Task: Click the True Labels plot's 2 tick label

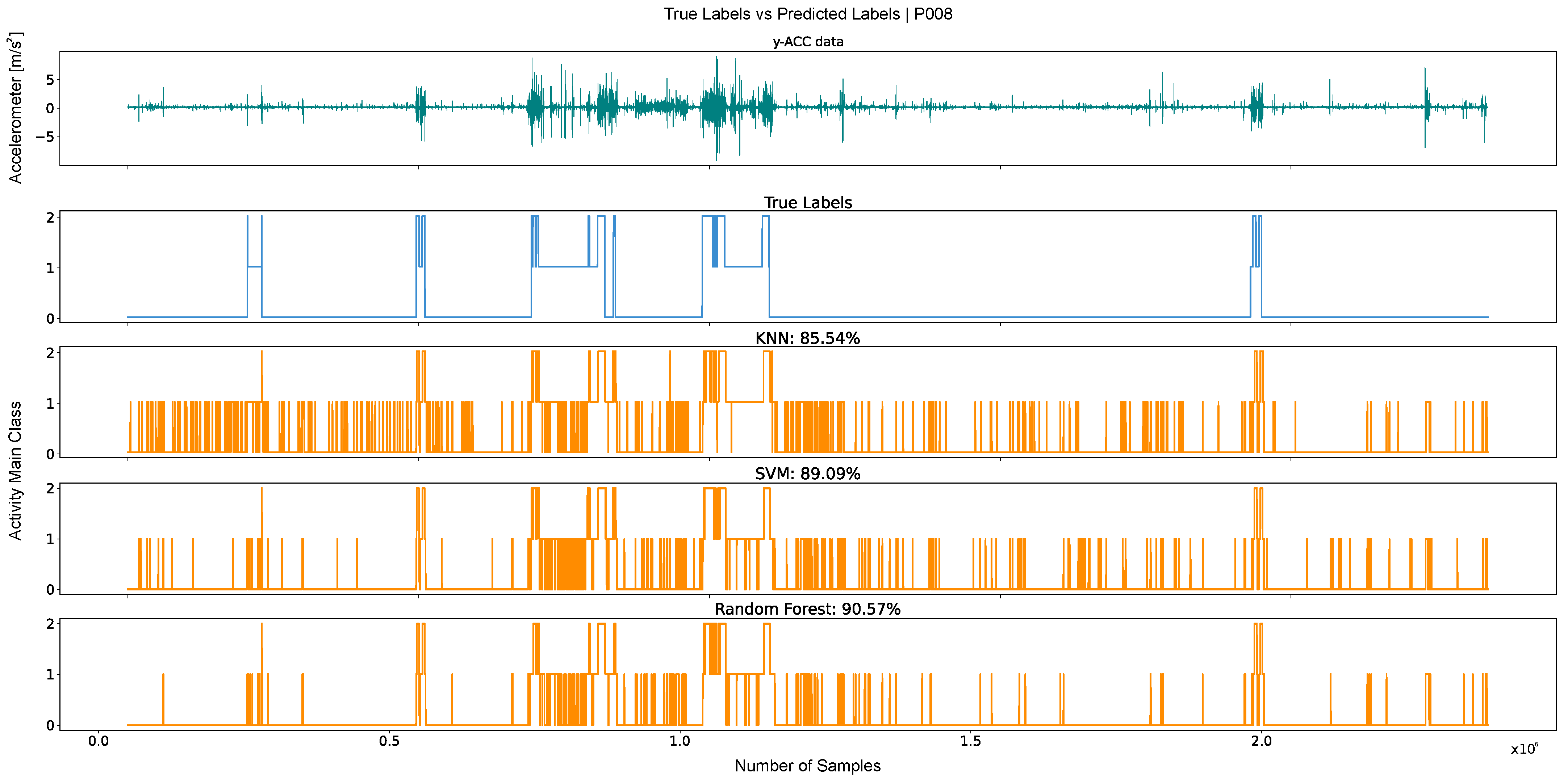Action: [x=50, y=218]
